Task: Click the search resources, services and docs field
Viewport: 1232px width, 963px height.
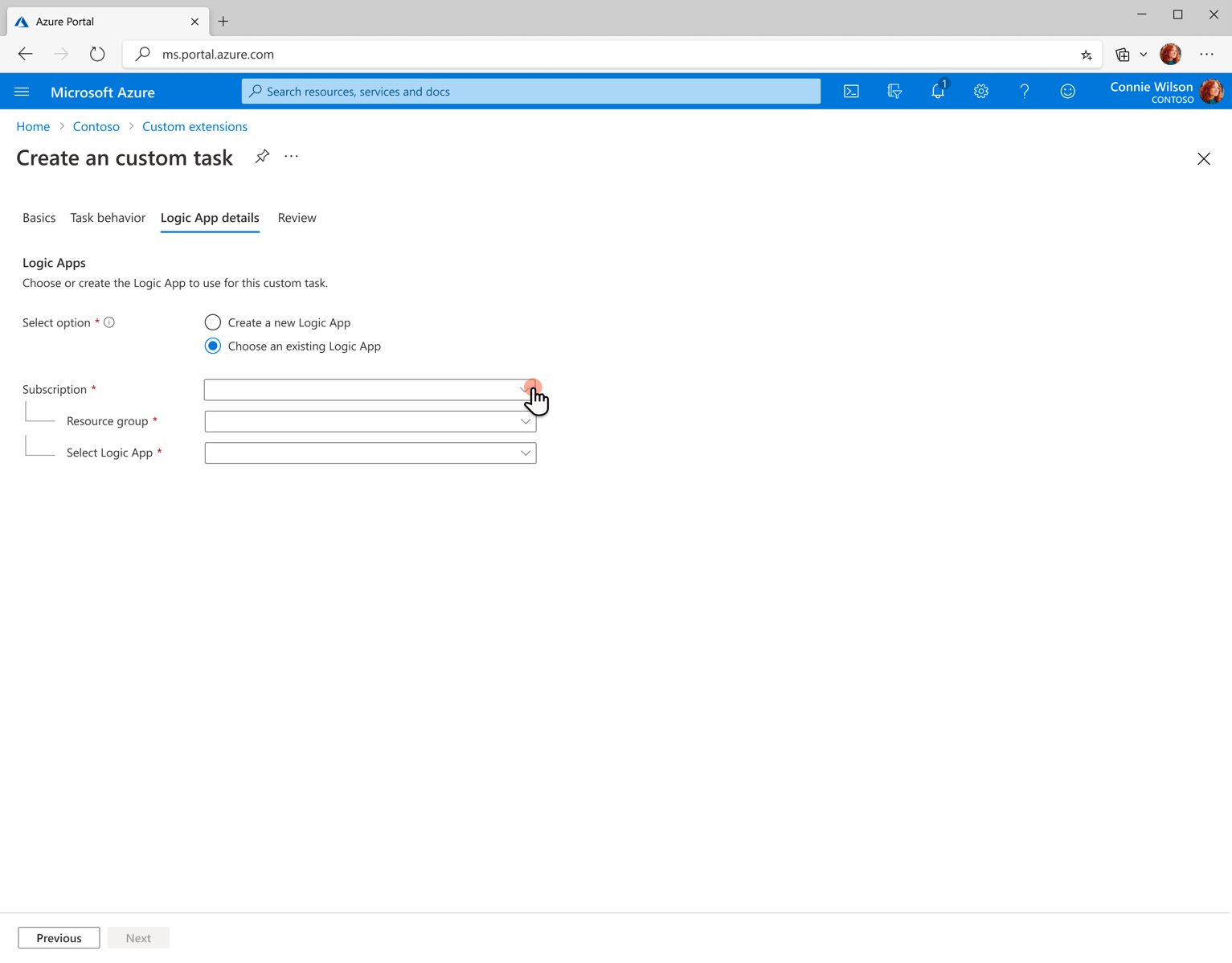Action: pos(530,91)
